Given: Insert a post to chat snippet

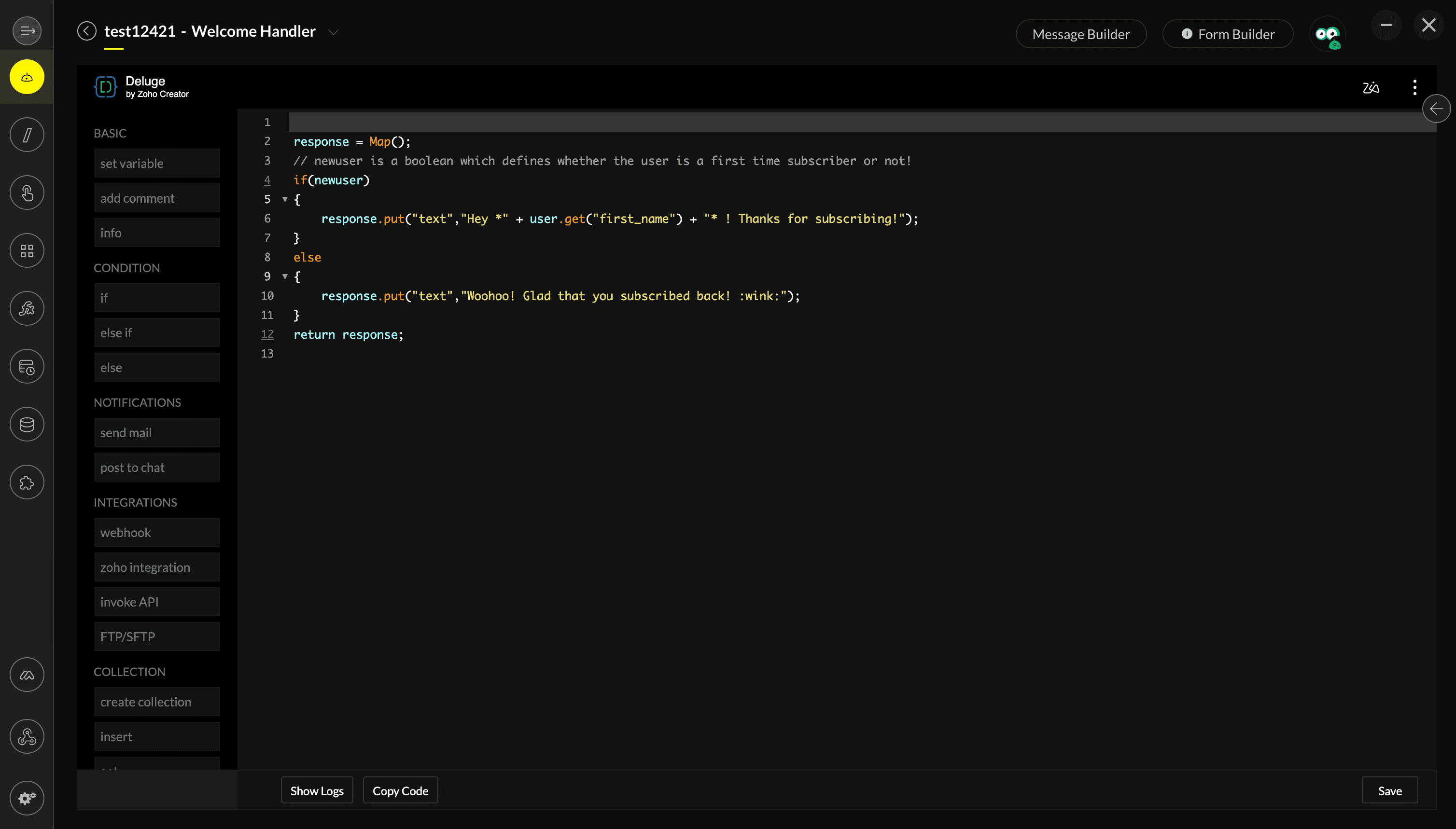Looking at the screenshot, I should pos(157,468).
